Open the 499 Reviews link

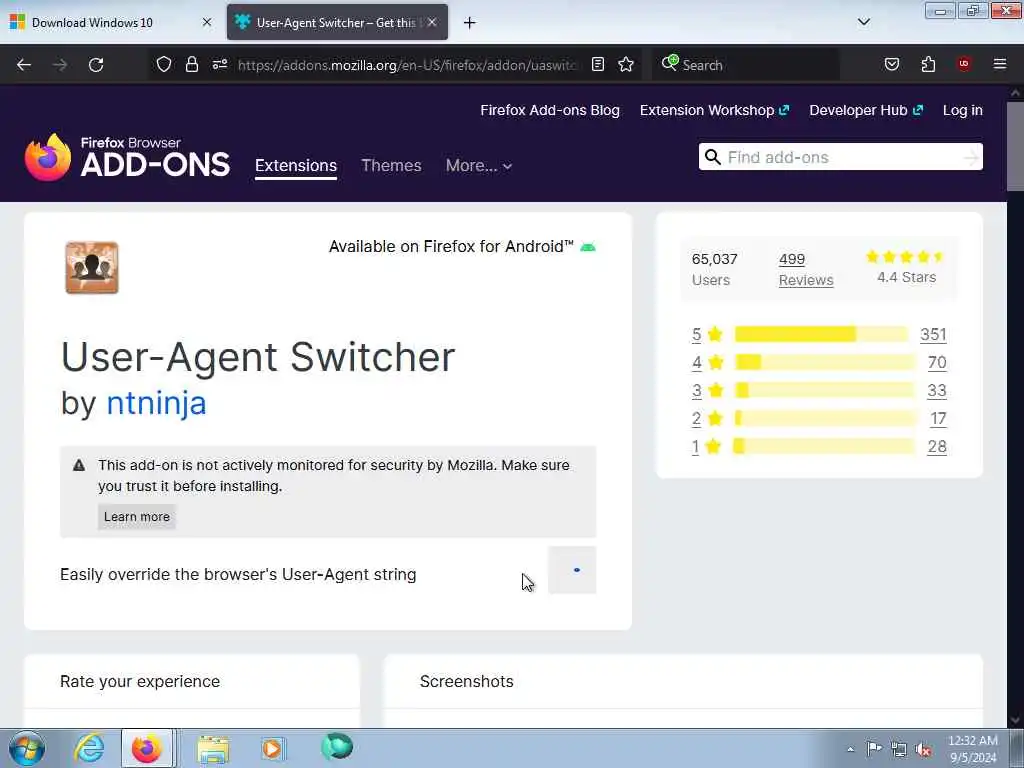[806, 269]
